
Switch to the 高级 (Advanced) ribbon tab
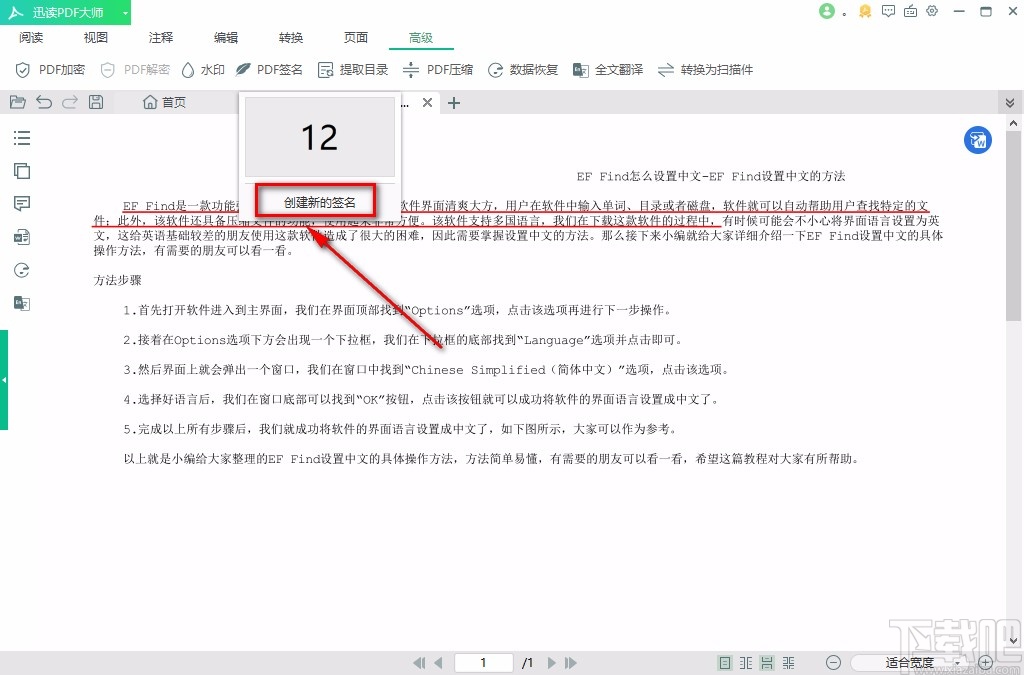point(420,37)
